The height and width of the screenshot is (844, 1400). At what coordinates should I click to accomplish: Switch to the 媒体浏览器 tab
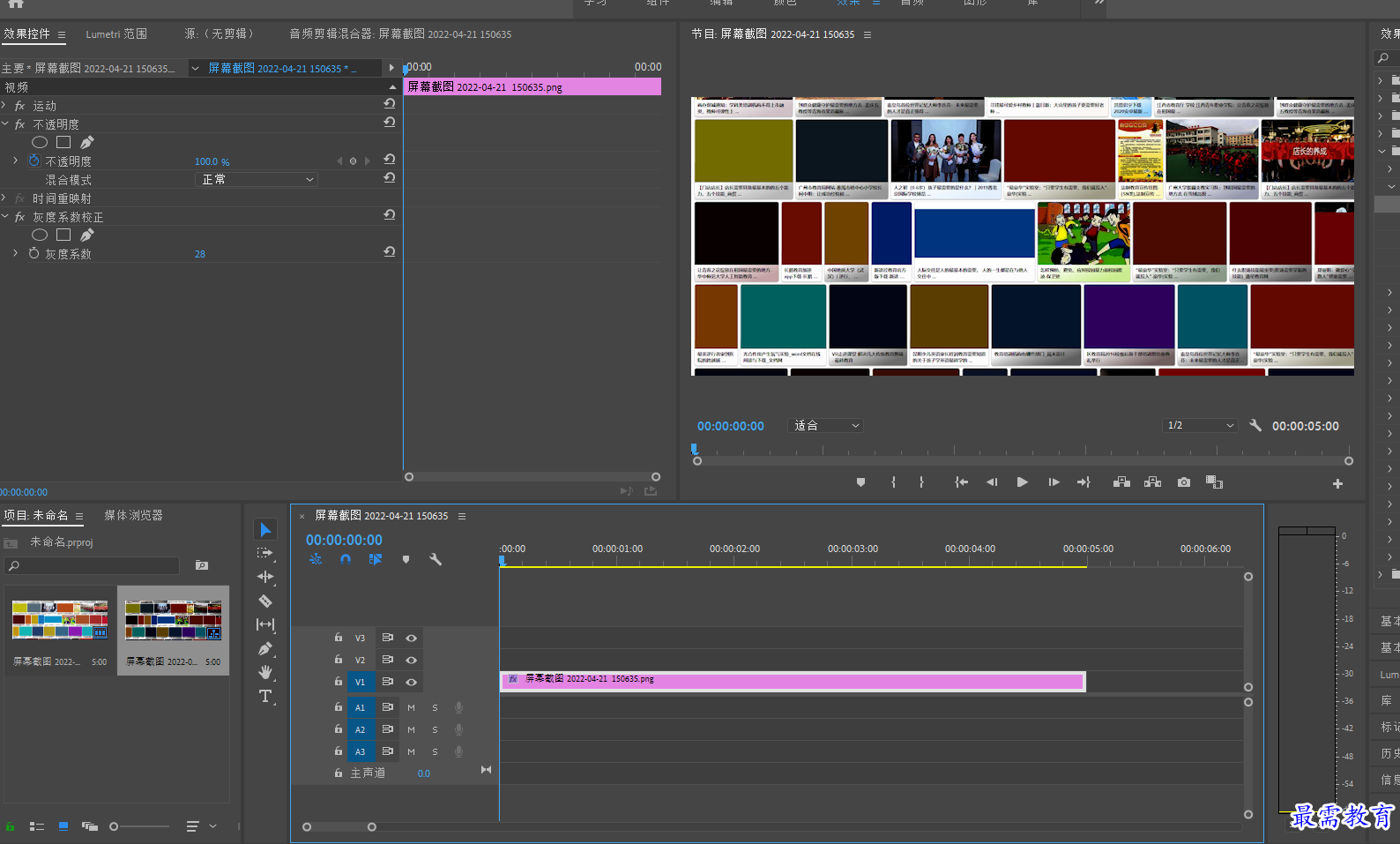(133, 515)
